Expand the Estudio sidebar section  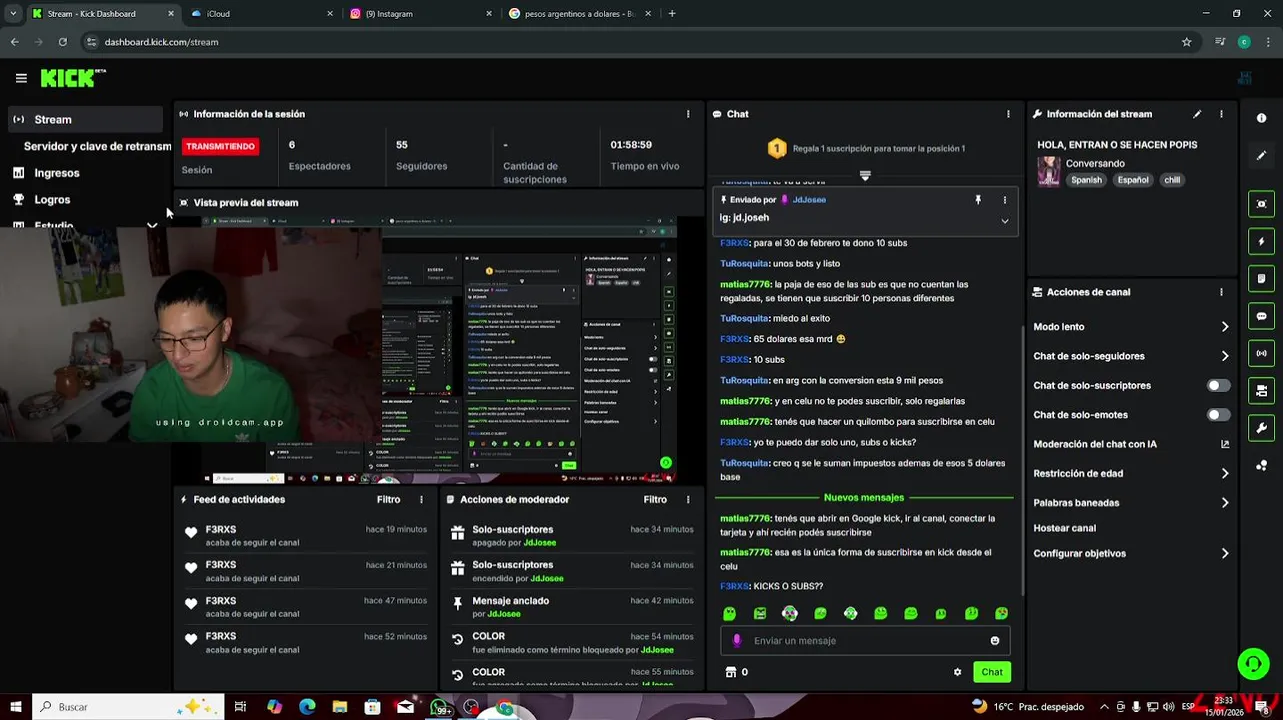152,226
